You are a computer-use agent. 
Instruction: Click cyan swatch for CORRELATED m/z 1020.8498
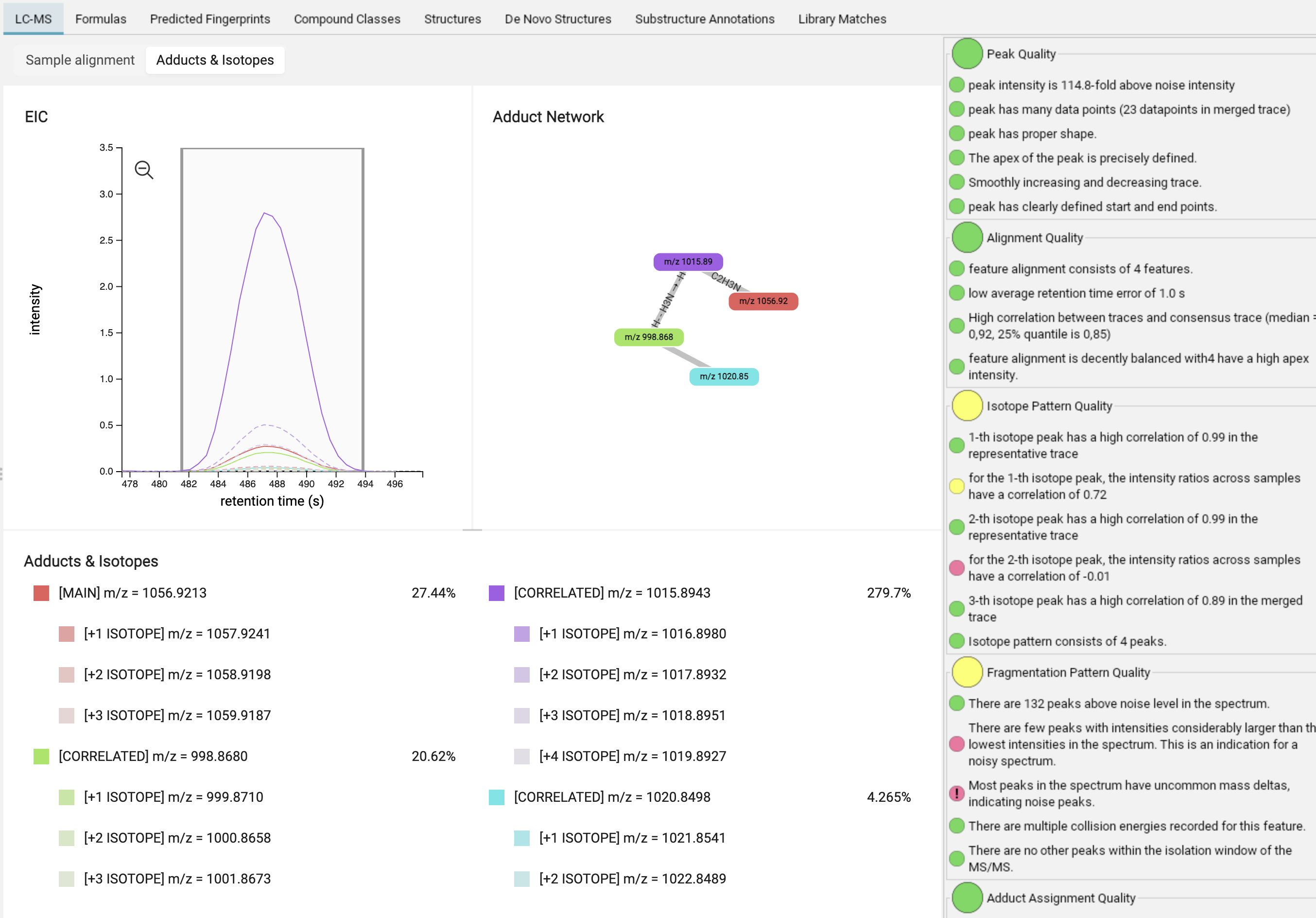coord(496,797)
